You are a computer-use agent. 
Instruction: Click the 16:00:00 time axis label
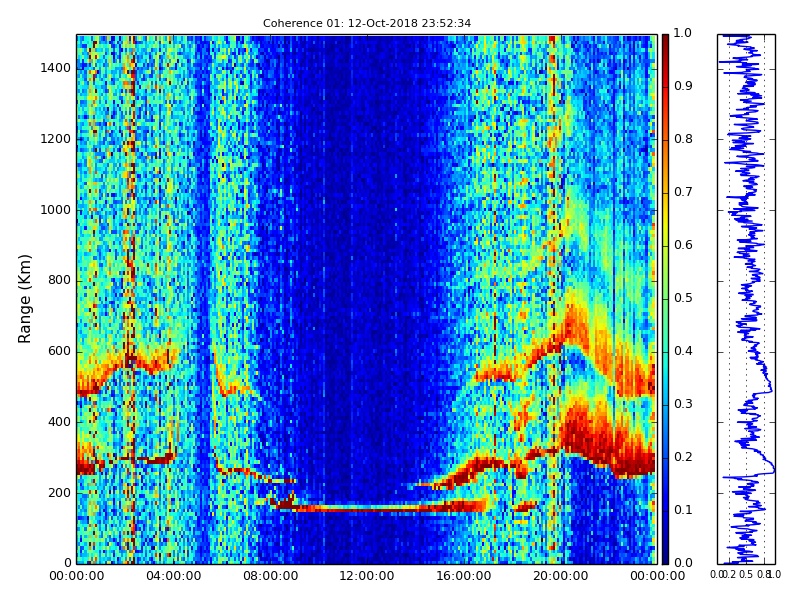coord(464,576)
